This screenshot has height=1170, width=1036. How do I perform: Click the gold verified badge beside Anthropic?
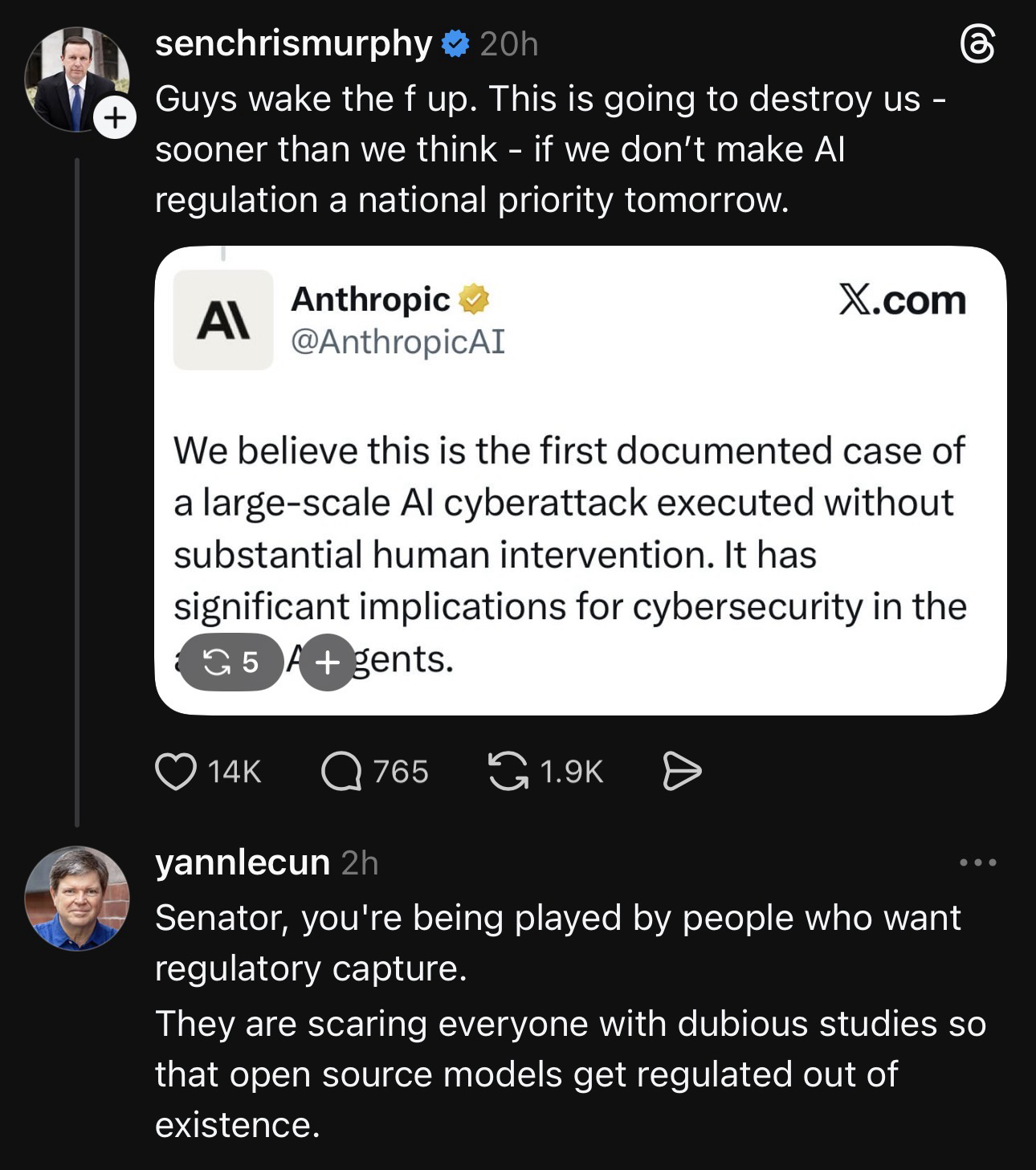(x=474, y=300)
